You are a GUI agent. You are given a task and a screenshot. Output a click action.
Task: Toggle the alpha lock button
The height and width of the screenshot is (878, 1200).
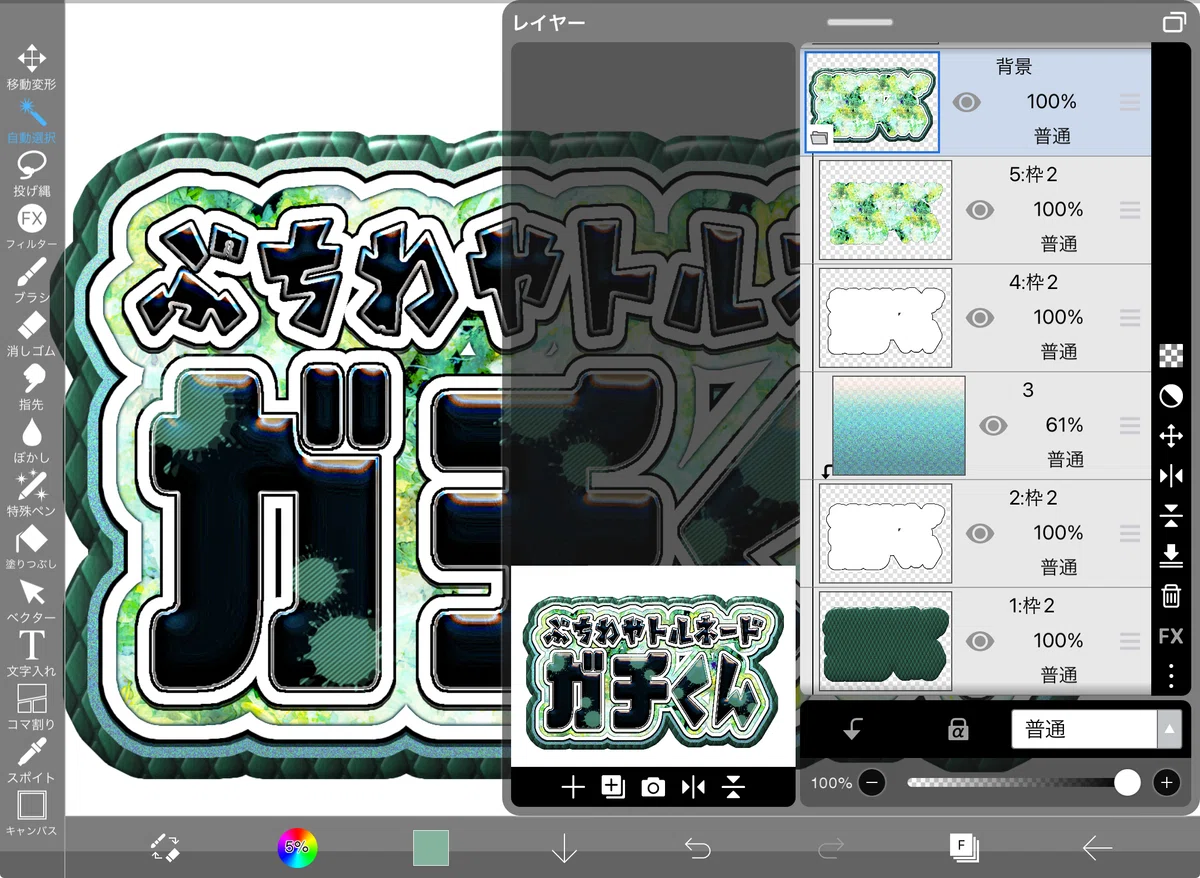pyautogui.click(x=957, y=731)
